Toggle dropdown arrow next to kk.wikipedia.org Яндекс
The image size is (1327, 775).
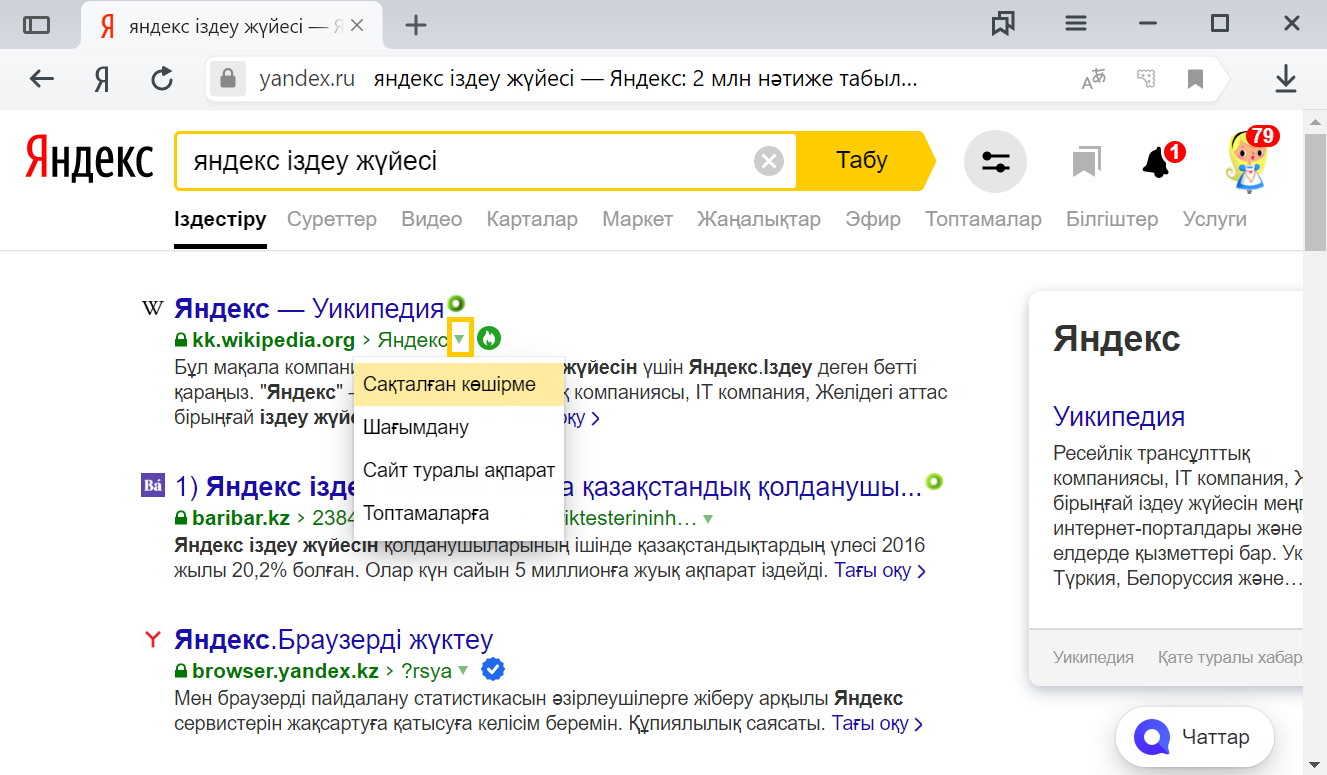point(459,339)
